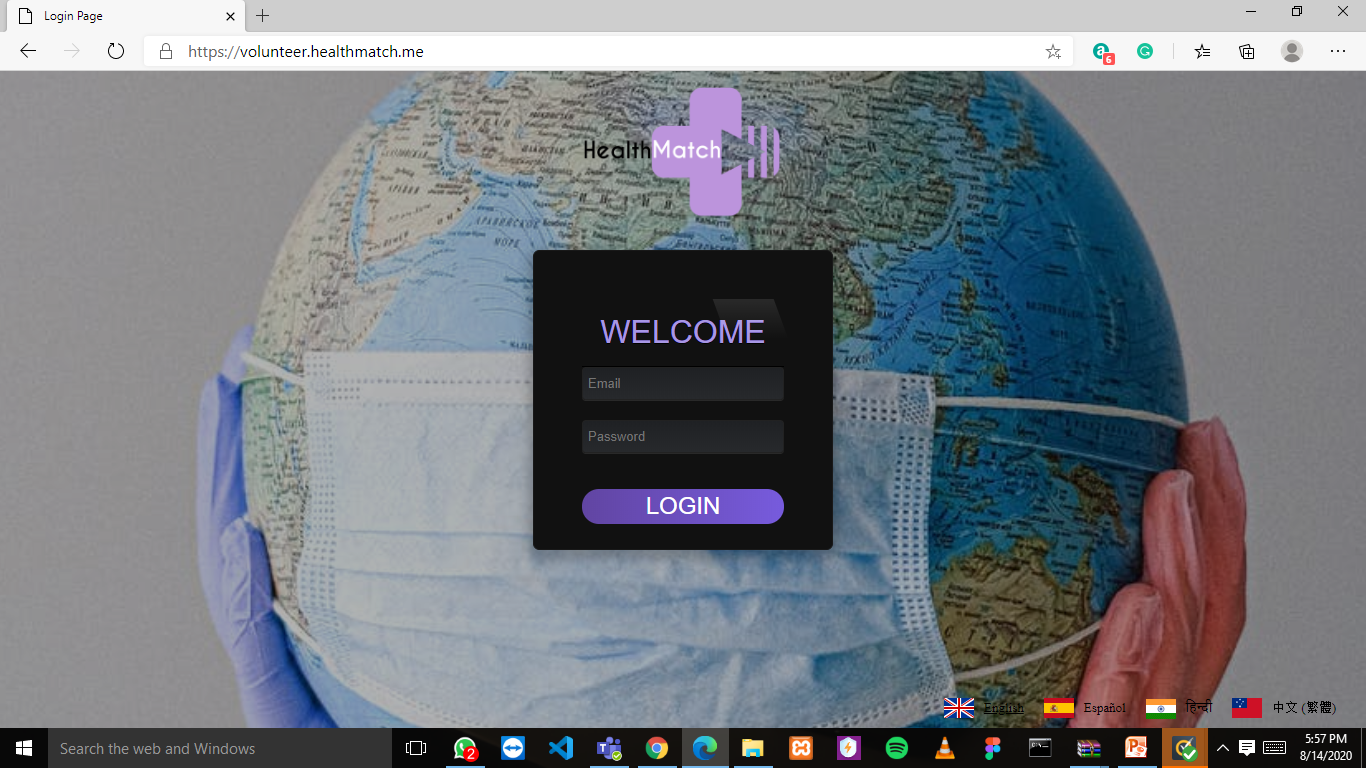This screenshot has width=1366, height=768.
Task: Close the Login Page tab
Action: [230, 16]
